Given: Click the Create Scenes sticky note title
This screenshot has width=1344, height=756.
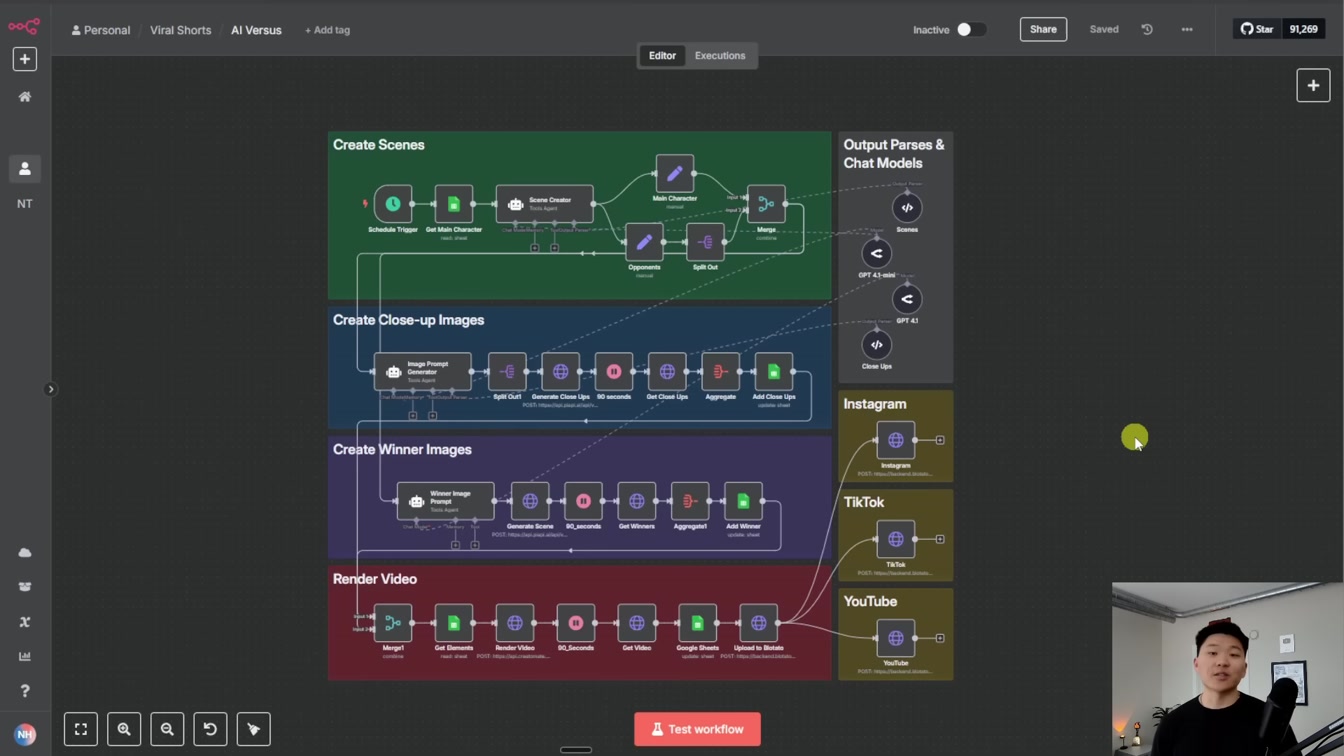Looking at the screenshot, I should (x=378, y=145).
